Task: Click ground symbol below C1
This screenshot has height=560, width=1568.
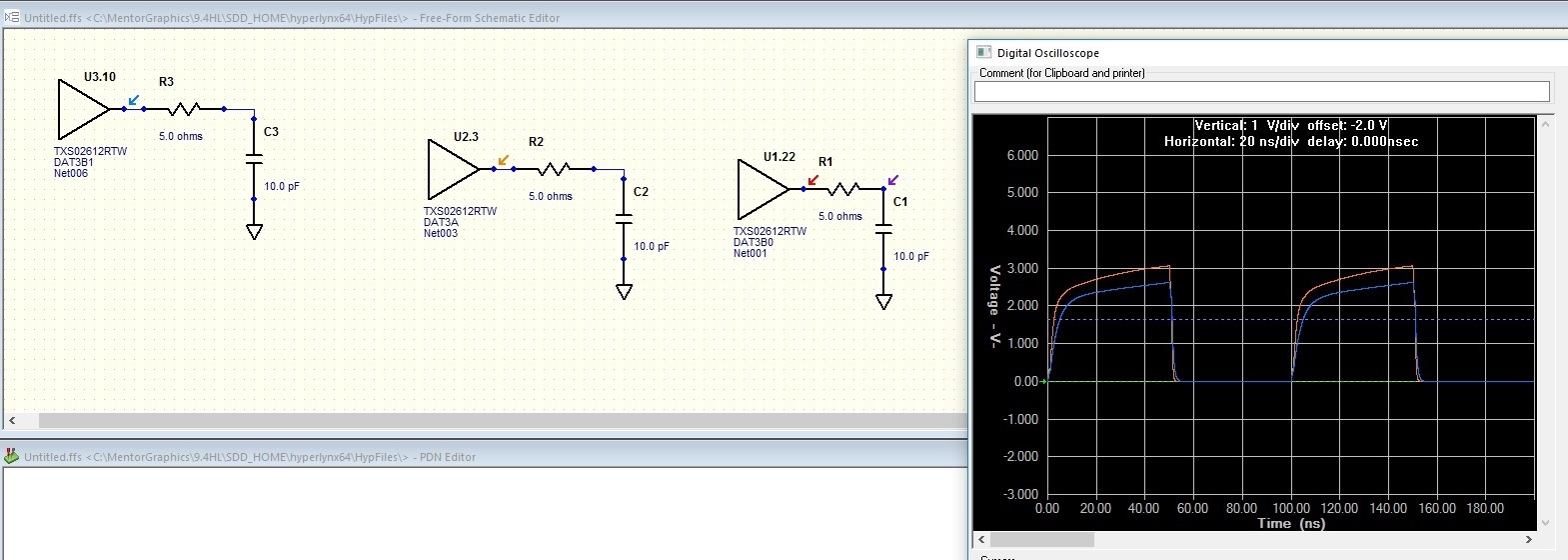Action: pyautogui.click(x=883, y=301)
